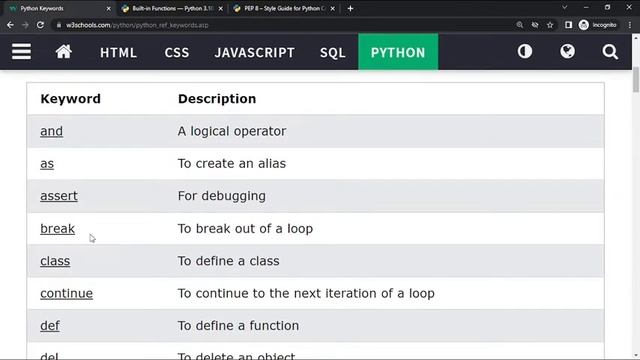Close the Python Keywords tab

coord(108,9)
